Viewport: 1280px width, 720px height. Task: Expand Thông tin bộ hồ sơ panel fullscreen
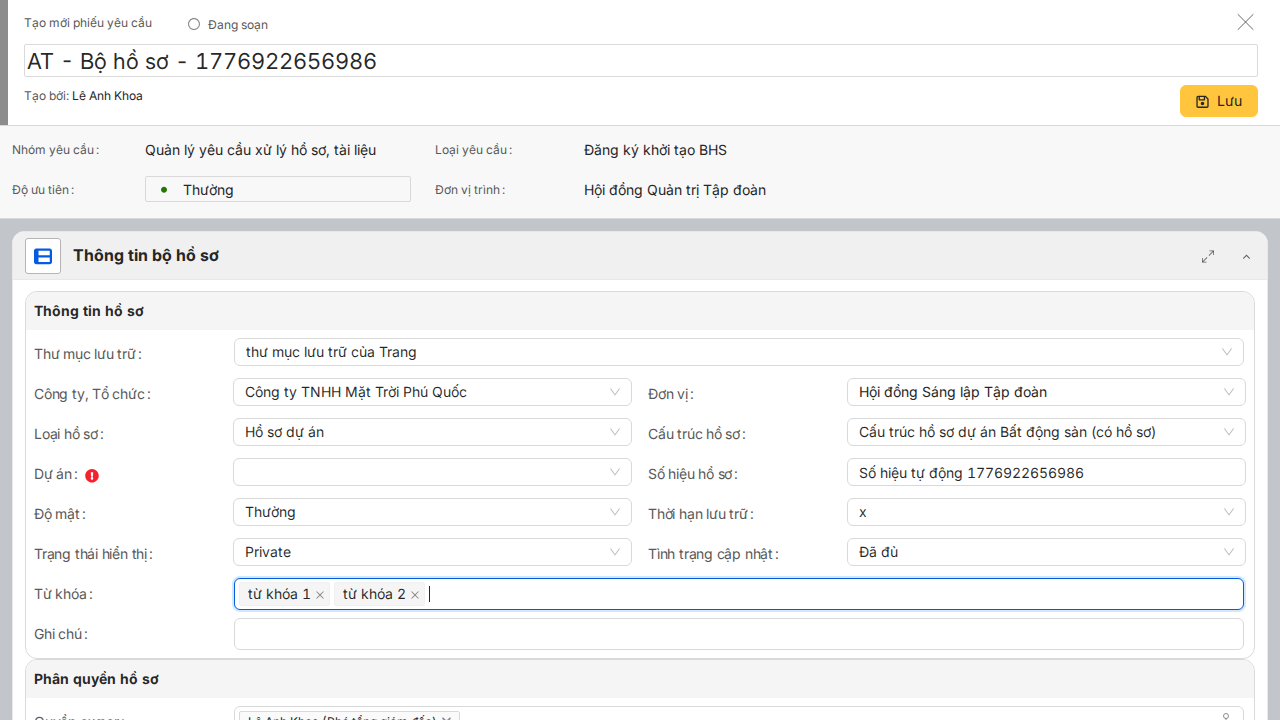[x=1208, y=257]
